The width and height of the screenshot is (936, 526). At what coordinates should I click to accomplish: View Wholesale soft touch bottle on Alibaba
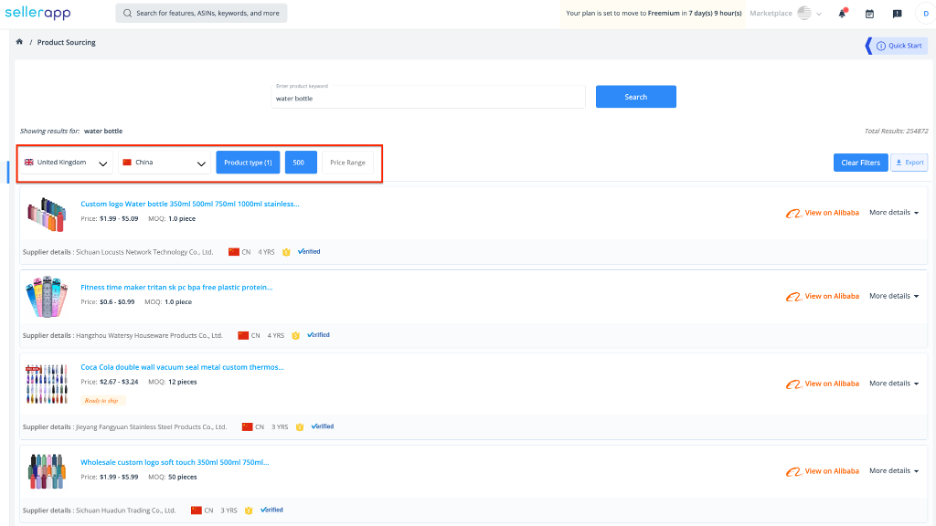pos(823,472)
